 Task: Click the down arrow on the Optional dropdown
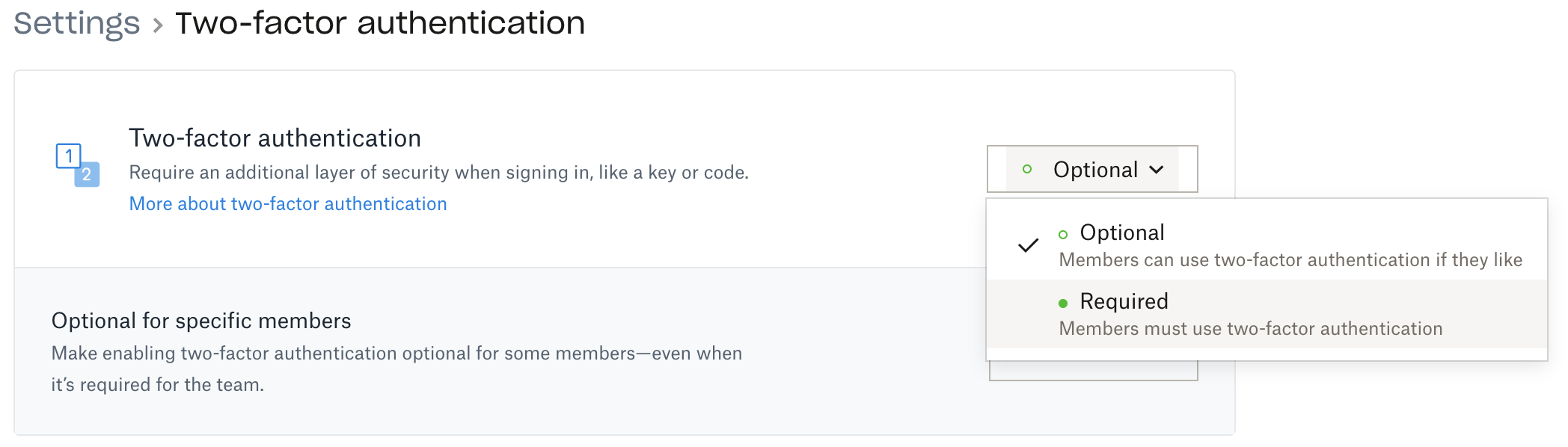point(1157,170)
